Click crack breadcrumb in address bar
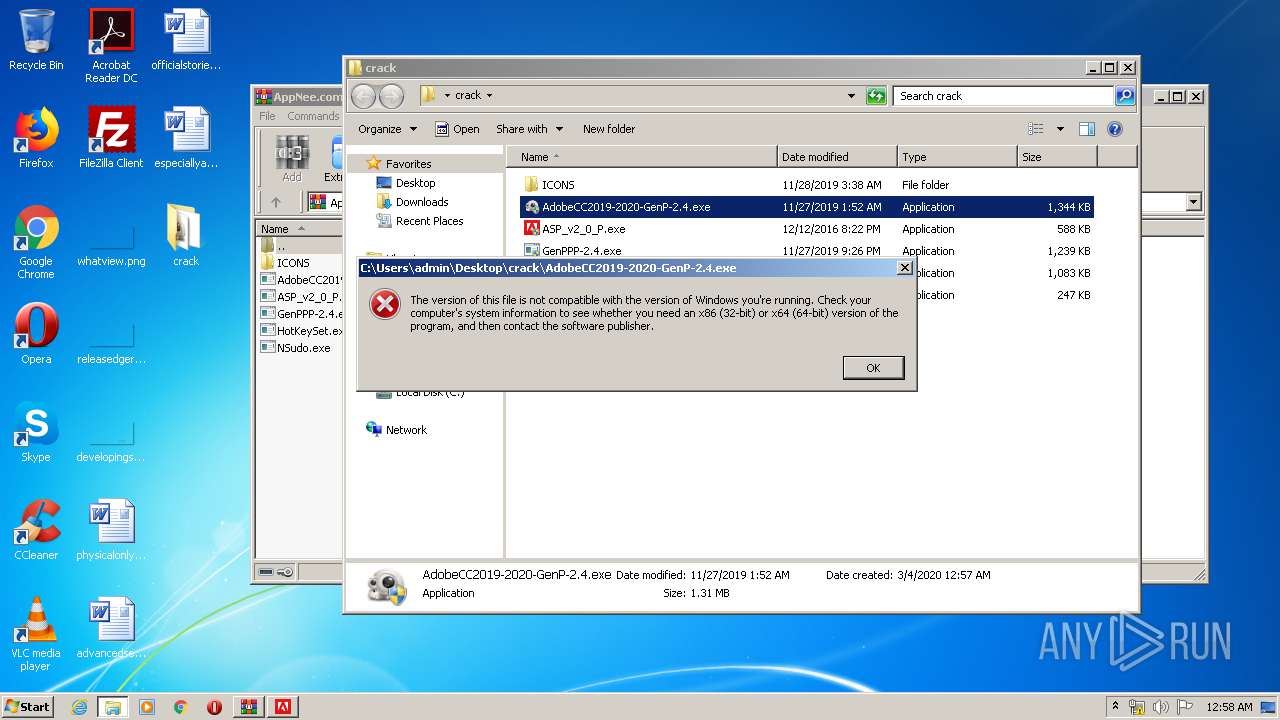Viewport: 1280px width, 720px height. click(468, 96)
